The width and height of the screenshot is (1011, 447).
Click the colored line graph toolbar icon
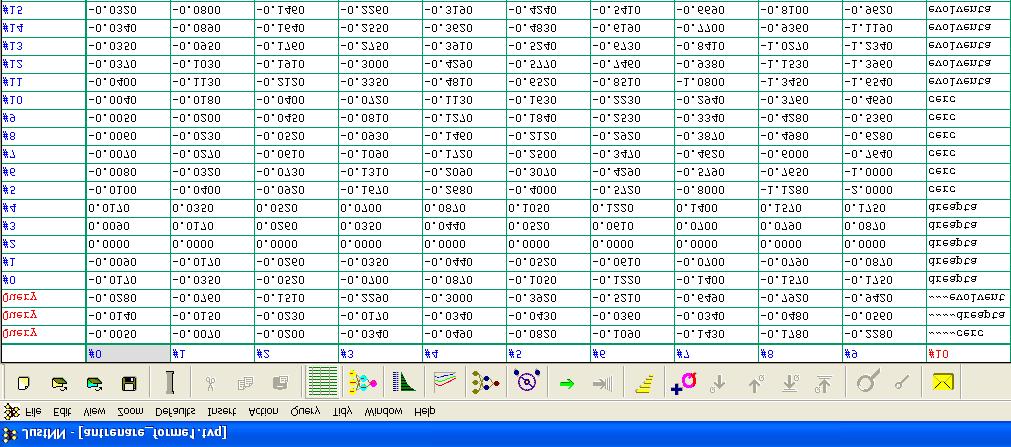(x=445, y=381)
